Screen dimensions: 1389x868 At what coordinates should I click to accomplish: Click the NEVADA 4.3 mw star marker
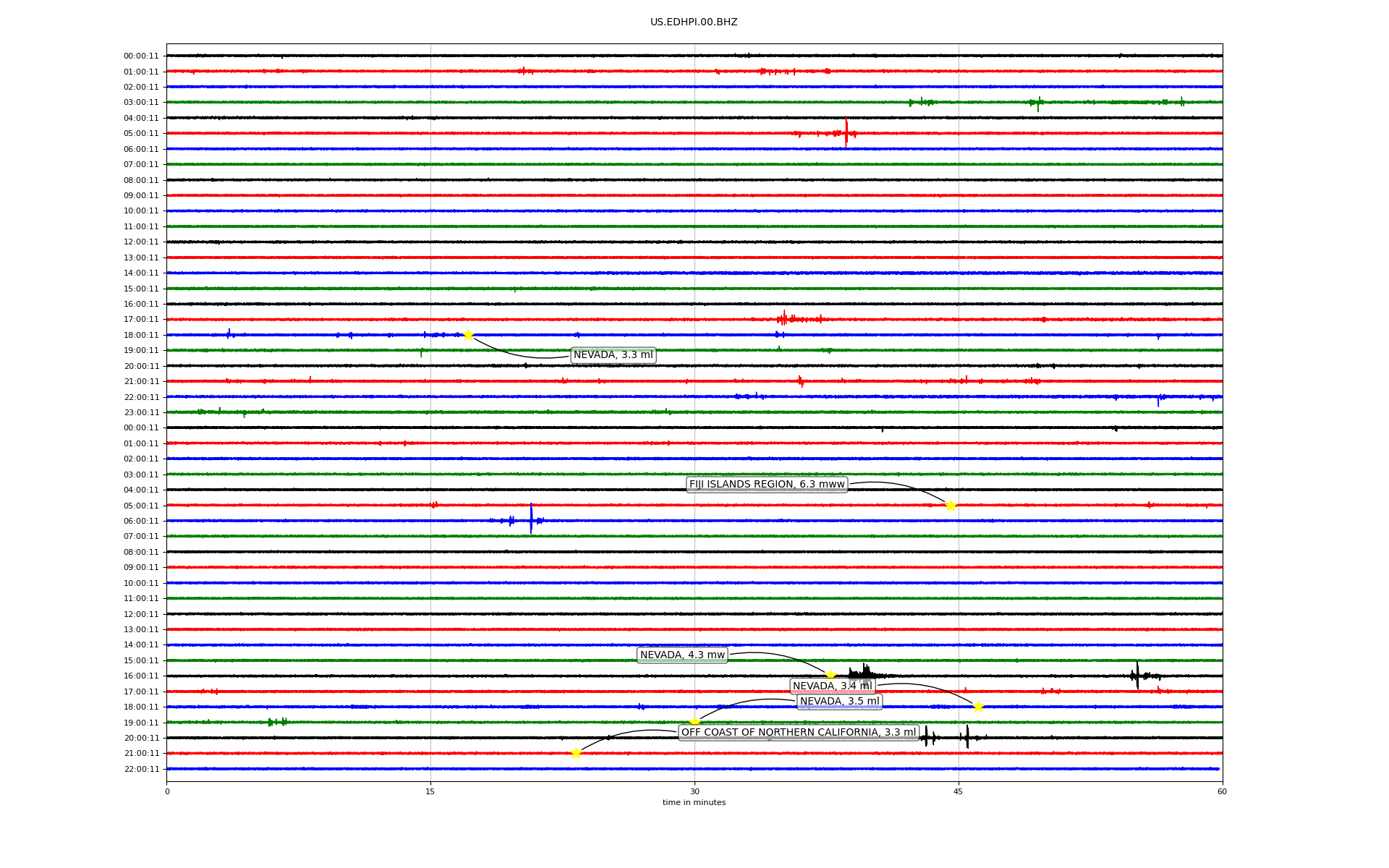831,676
